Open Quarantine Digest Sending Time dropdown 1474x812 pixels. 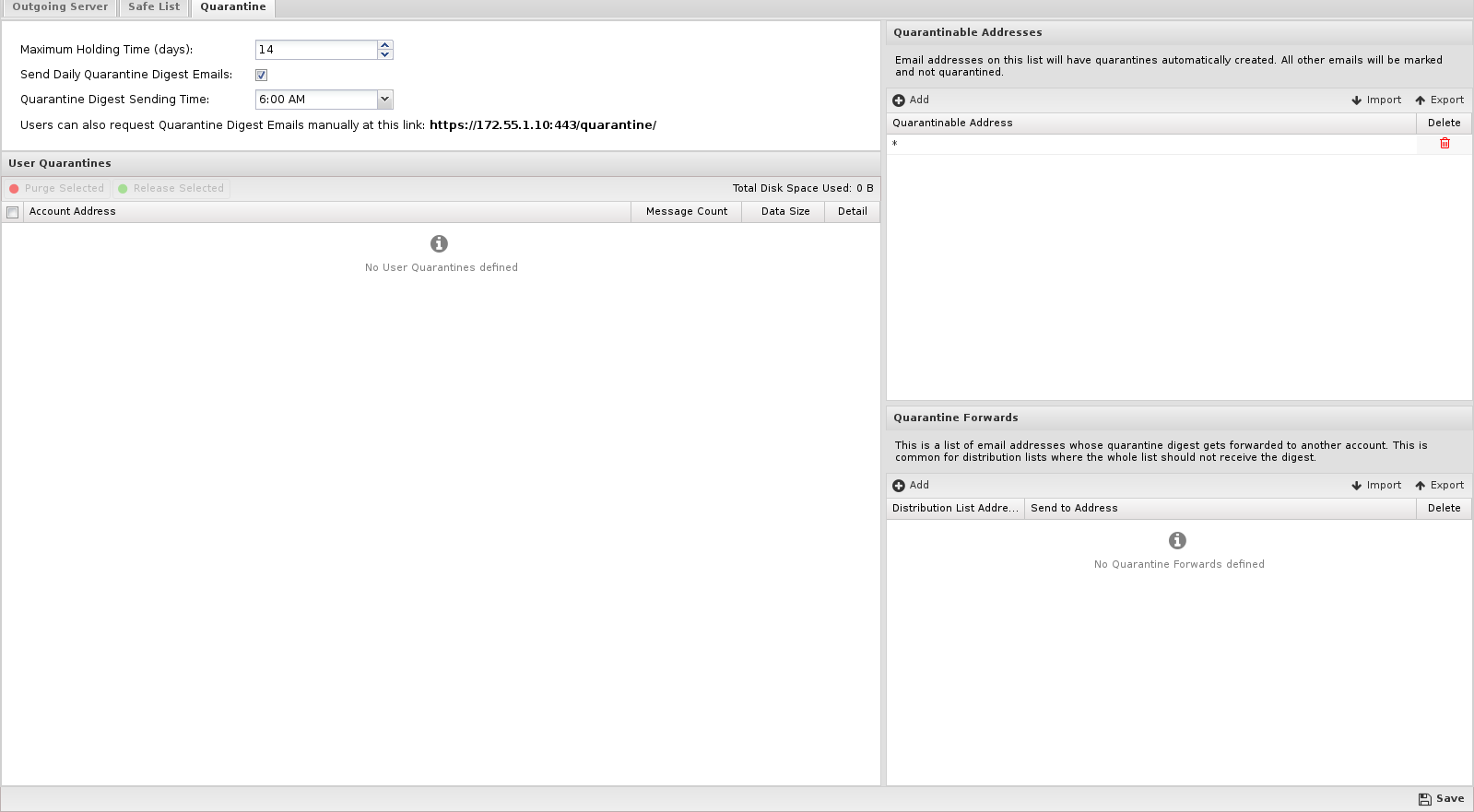(385, 100)
